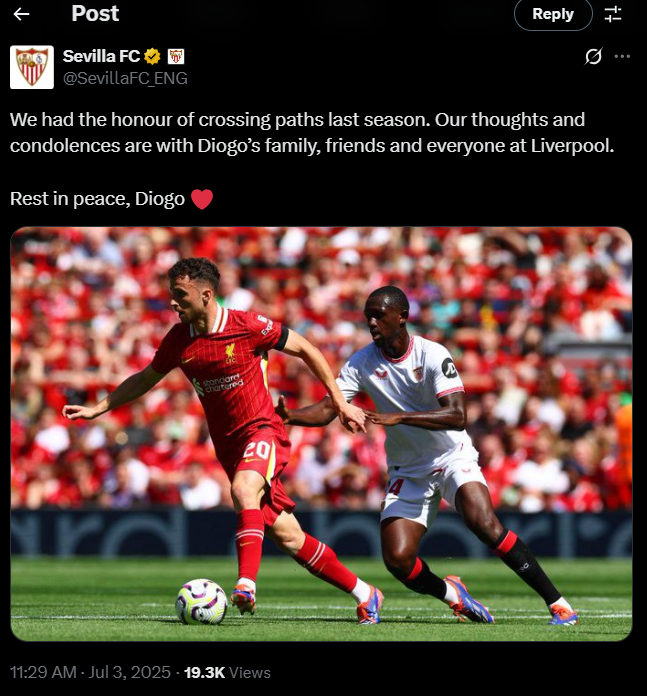Click the Post header title
Viewport: 647px width, 696px height.
tap(95, 14)
